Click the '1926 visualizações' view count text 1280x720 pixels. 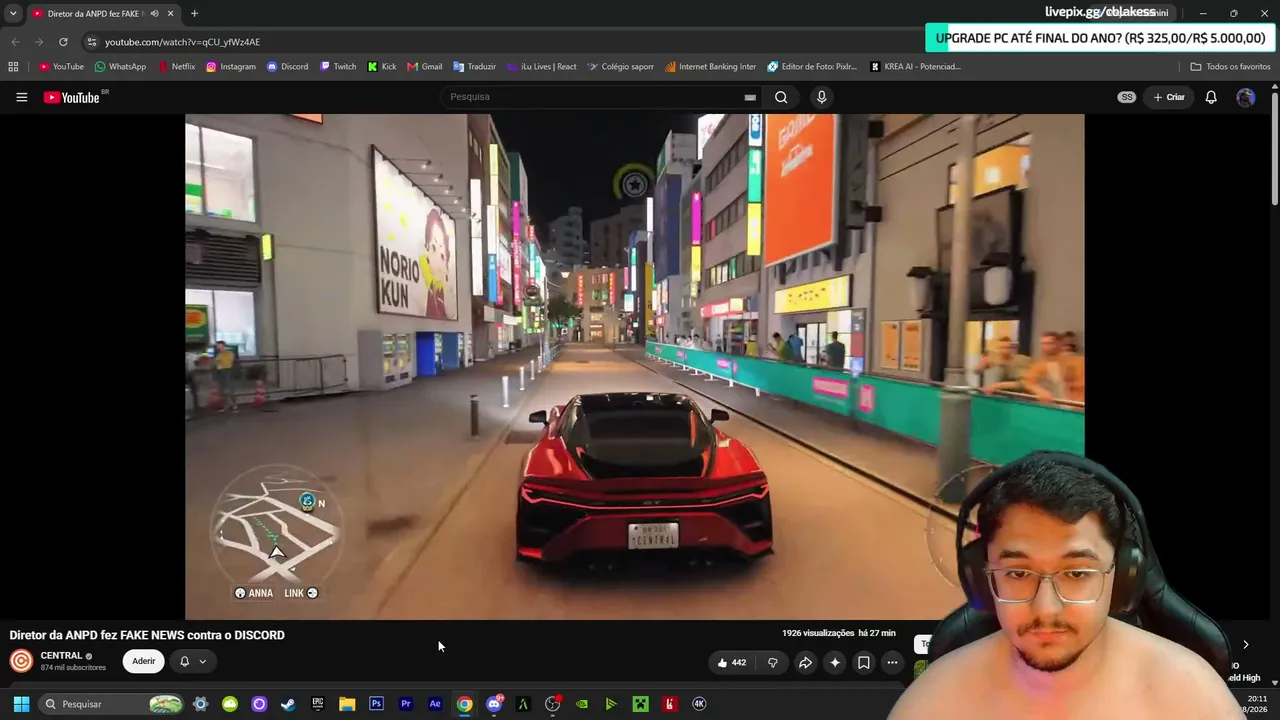pyautogui.click(x=818, y=633)
